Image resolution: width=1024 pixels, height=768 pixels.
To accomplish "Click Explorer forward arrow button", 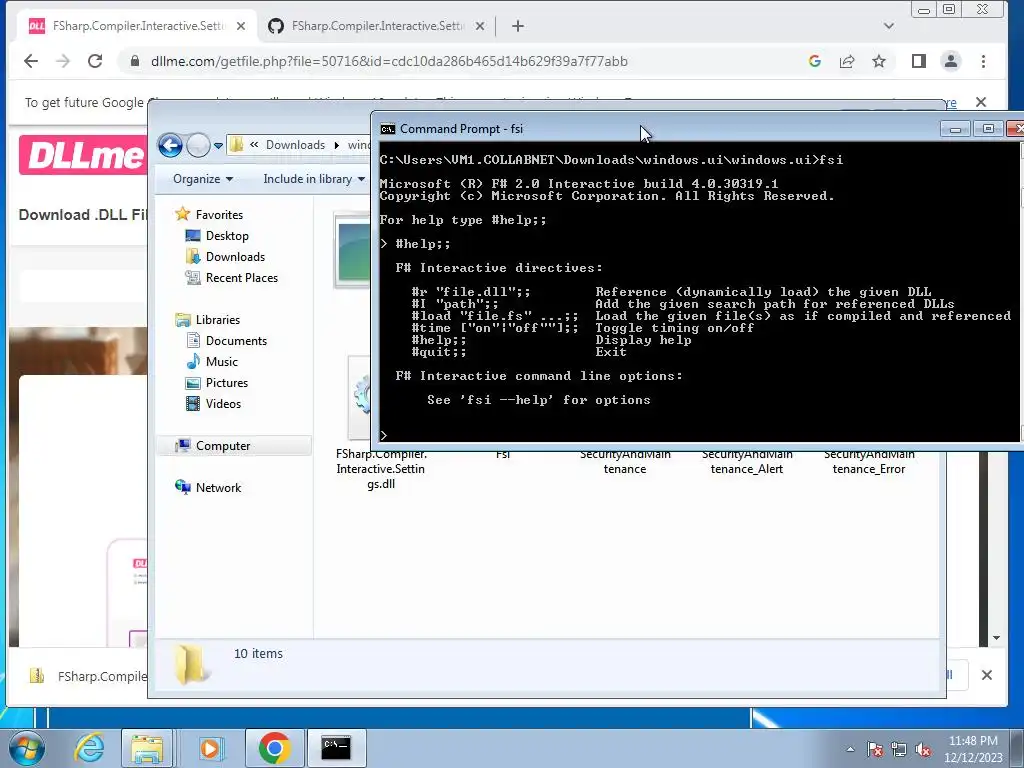I will pos(198,145).
